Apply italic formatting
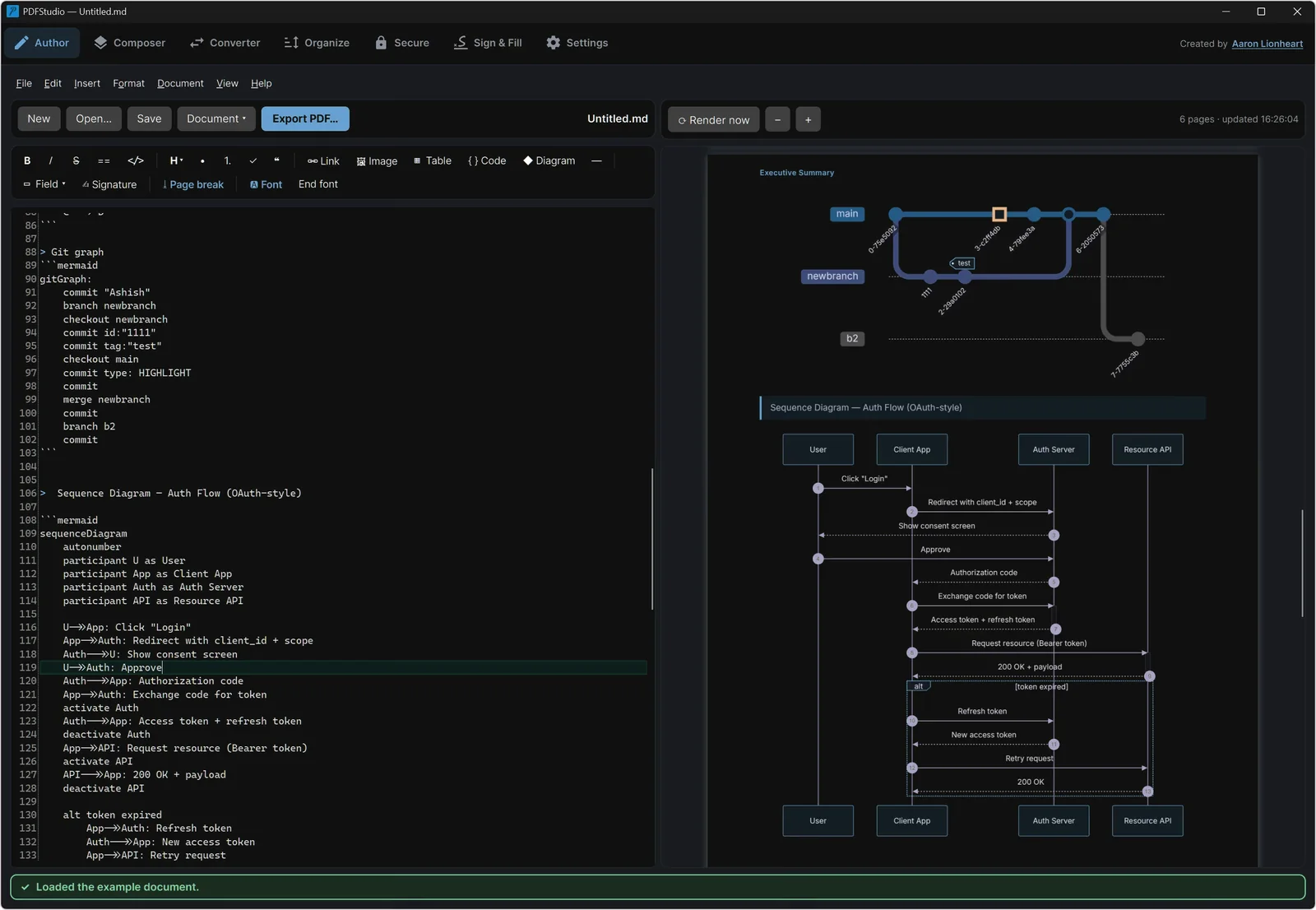Screen dimensions: 1316x910 51,161
